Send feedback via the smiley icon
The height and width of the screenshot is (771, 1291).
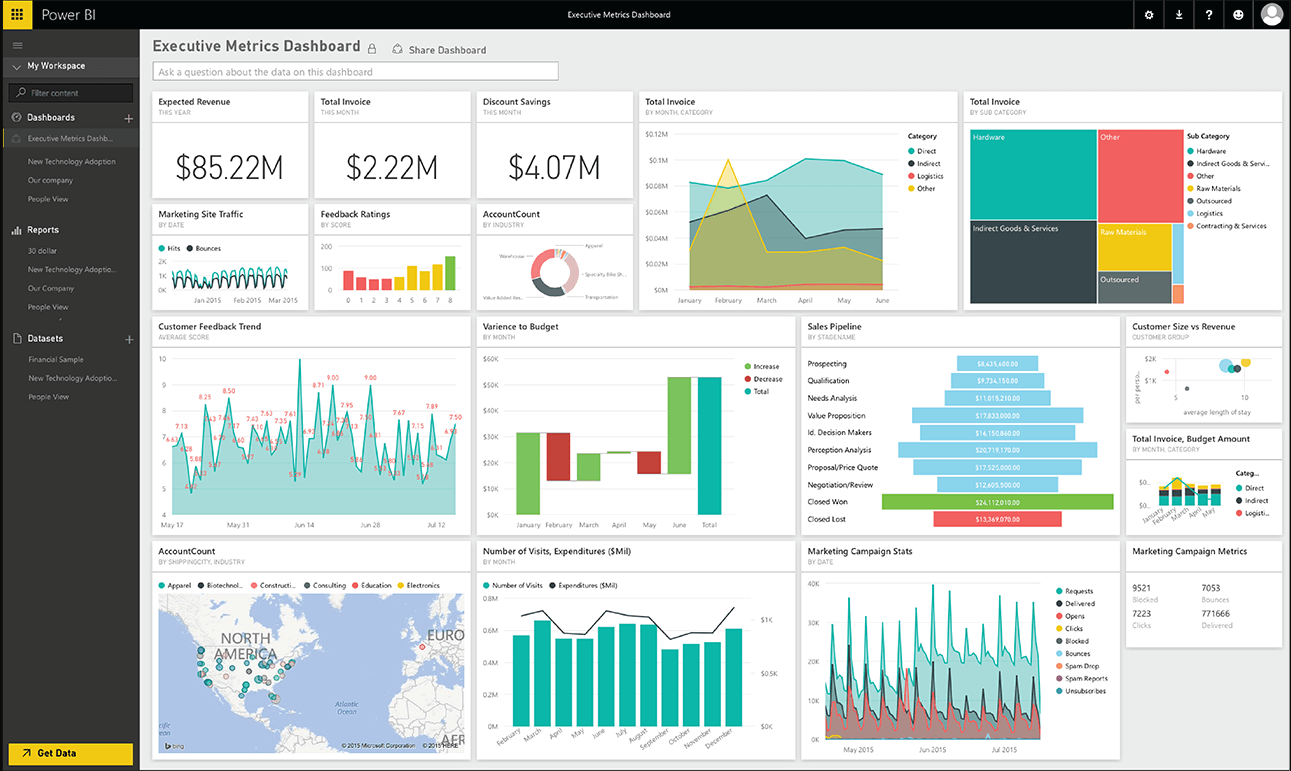coord(1239,15)
